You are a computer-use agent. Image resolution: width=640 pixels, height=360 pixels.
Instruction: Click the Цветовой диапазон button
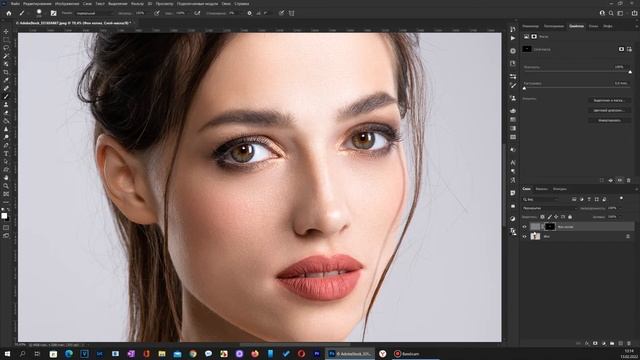609,111
